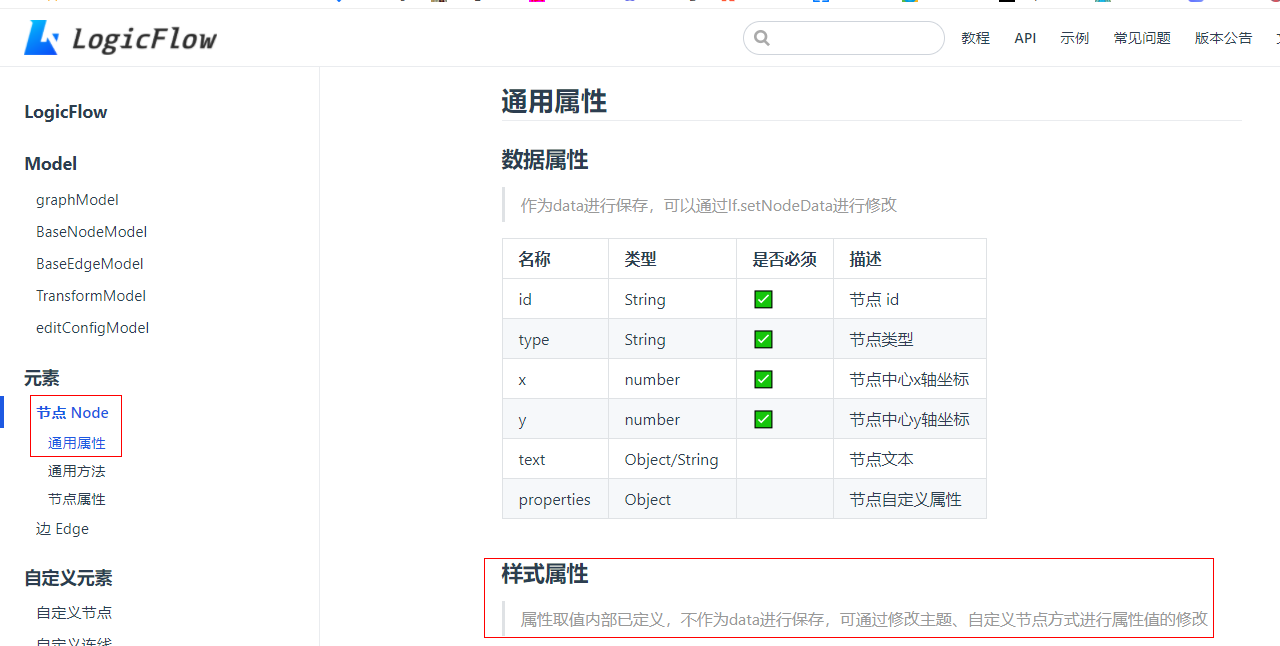The width and height of the screenshot is (1280, 646).
Task: Open the graphModel documentation page
Action: pyautogui.click(x=77, y=199)
